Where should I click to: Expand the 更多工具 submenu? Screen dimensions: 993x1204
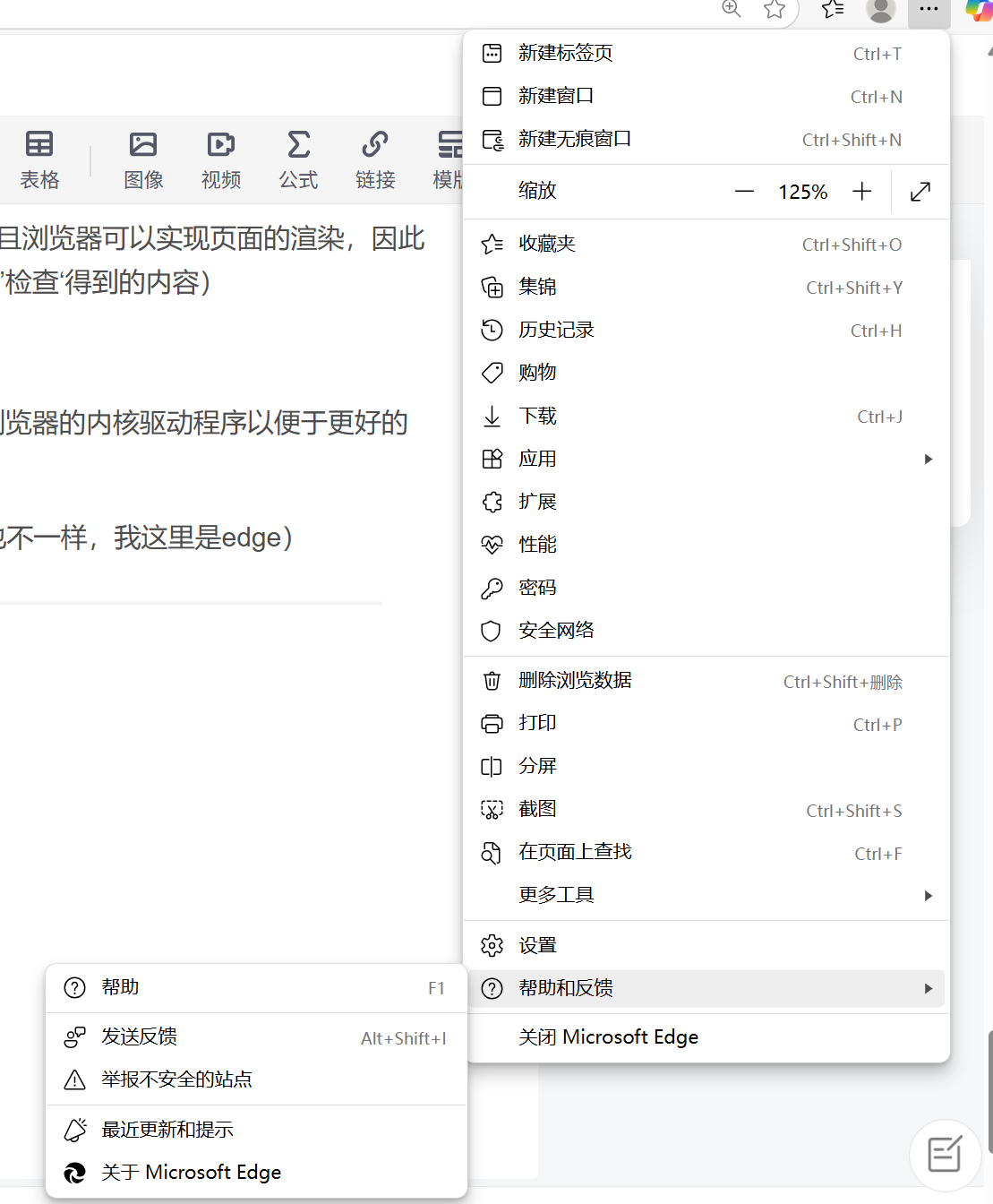[706, 896]
